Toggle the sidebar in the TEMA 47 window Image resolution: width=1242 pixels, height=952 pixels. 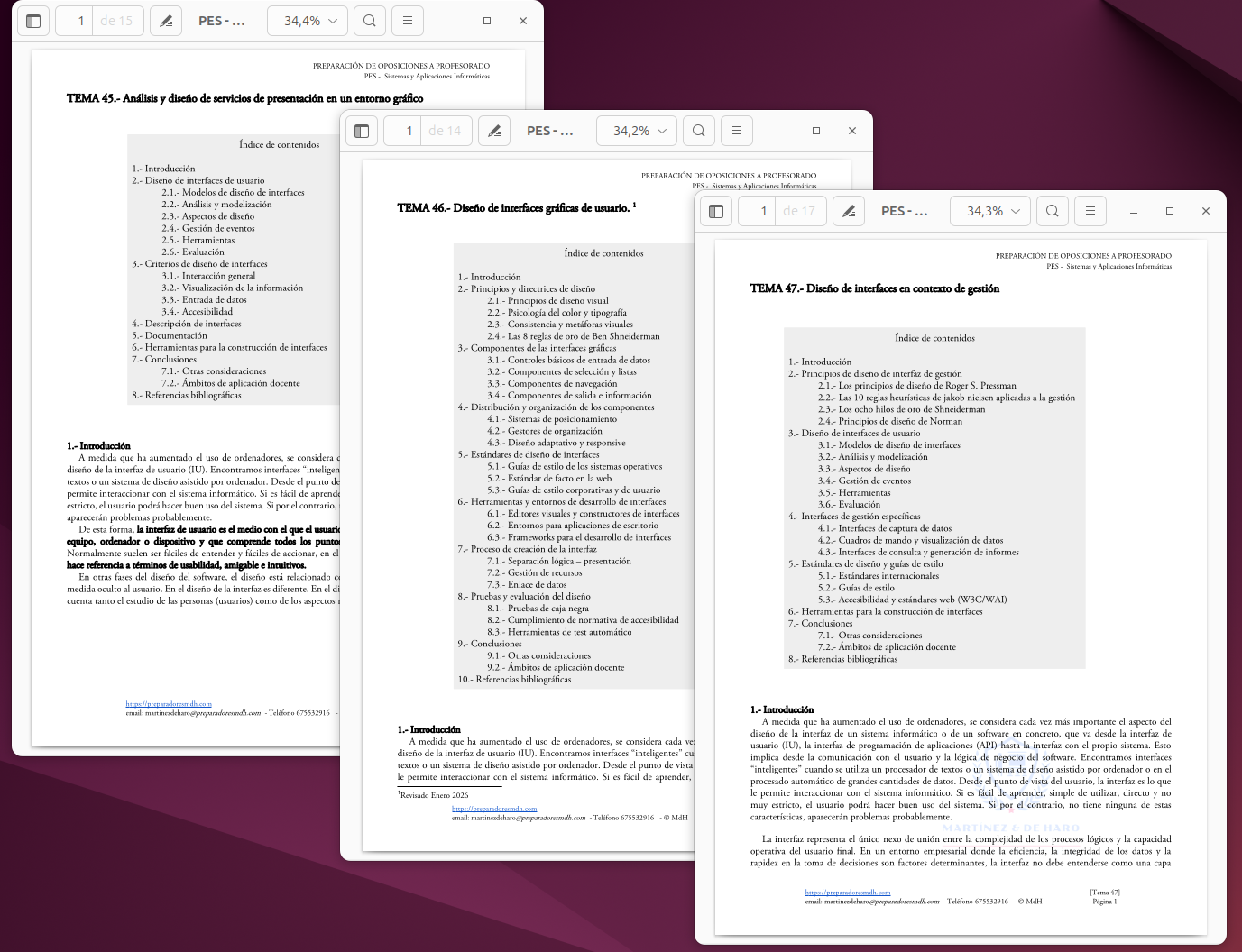(x=716, y=211)
